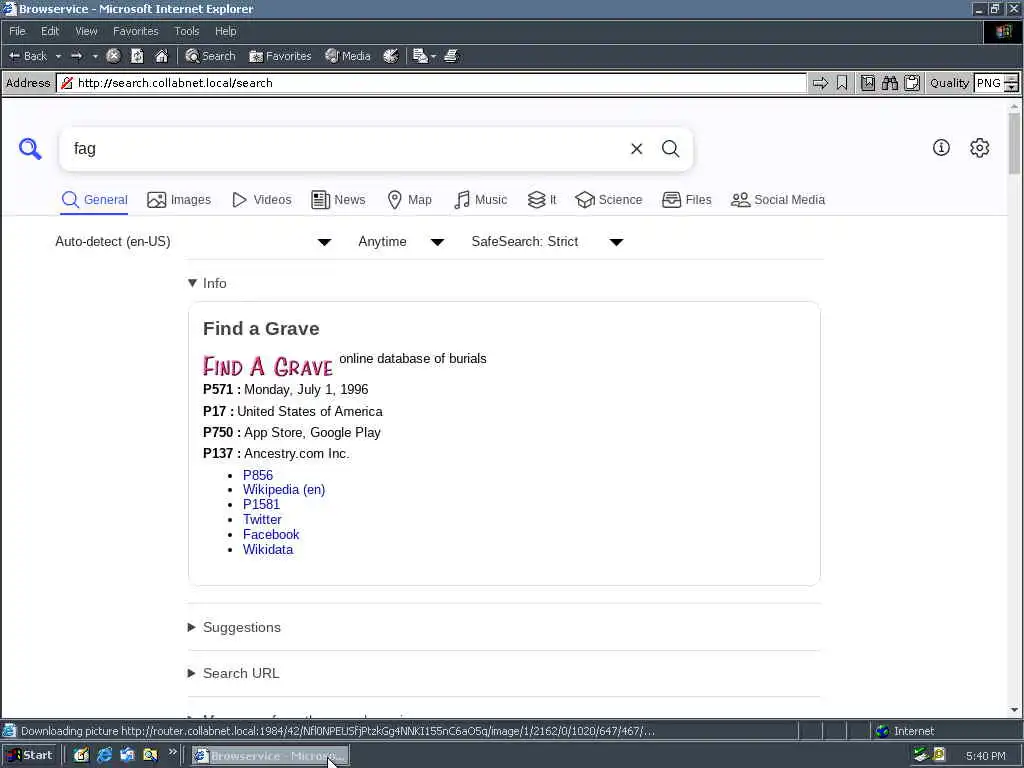1024x768 pixels.
Task: Open the Media pane toolbar button
Action: click(x=348, y=56)
